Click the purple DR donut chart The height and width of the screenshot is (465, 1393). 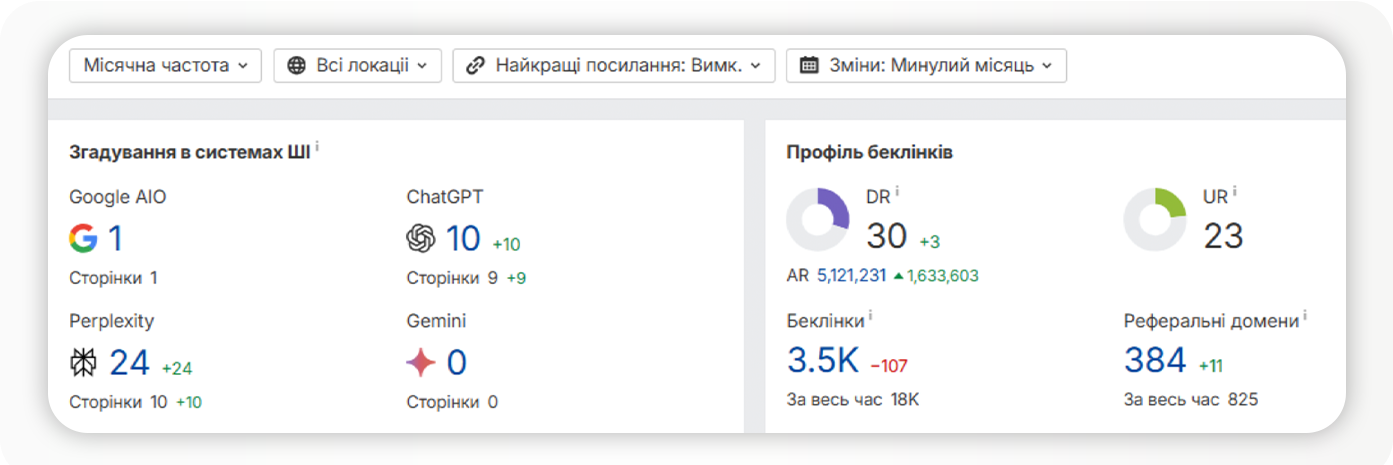point(818,219)
